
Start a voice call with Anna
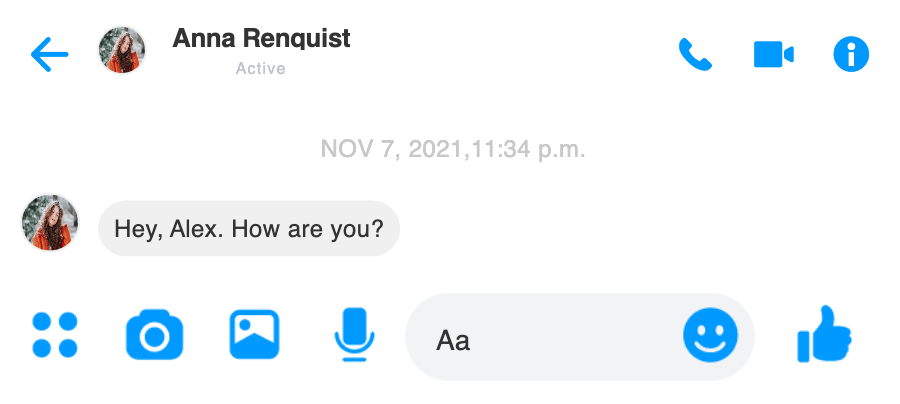pos(694,54)
